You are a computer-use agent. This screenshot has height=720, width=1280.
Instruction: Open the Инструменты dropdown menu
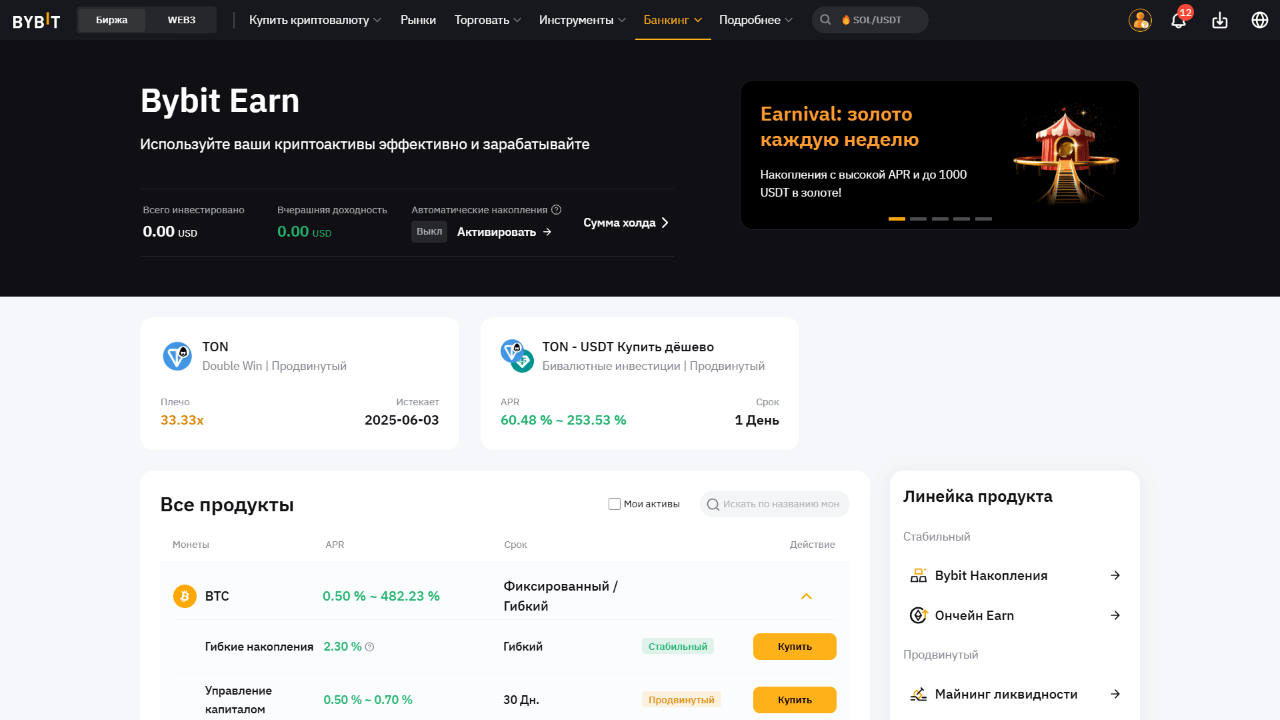tap(582, 20)
